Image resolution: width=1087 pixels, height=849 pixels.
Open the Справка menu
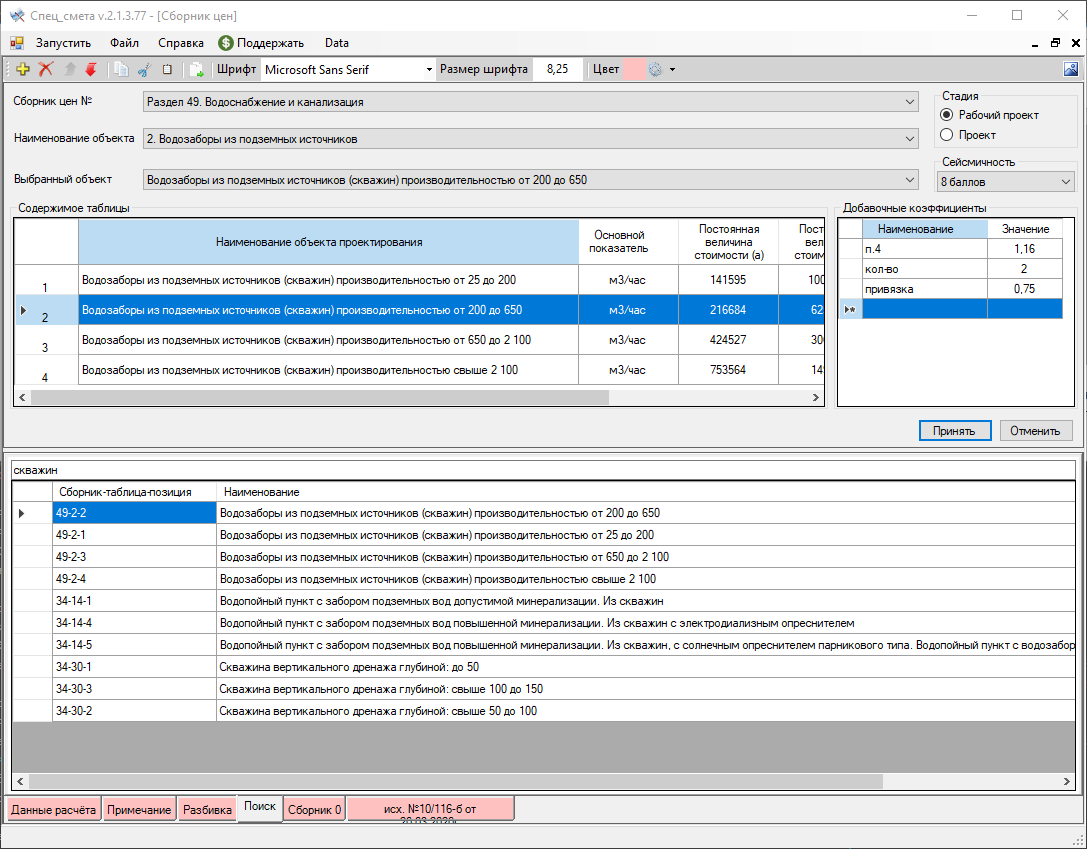181,43
